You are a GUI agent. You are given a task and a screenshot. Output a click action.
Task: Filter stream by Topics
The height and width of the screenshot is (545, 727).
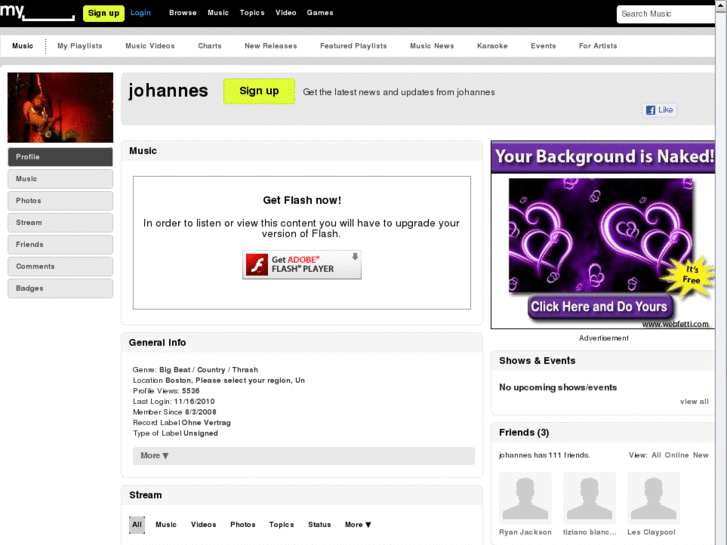pyautogui.click(x=281, y=525)
